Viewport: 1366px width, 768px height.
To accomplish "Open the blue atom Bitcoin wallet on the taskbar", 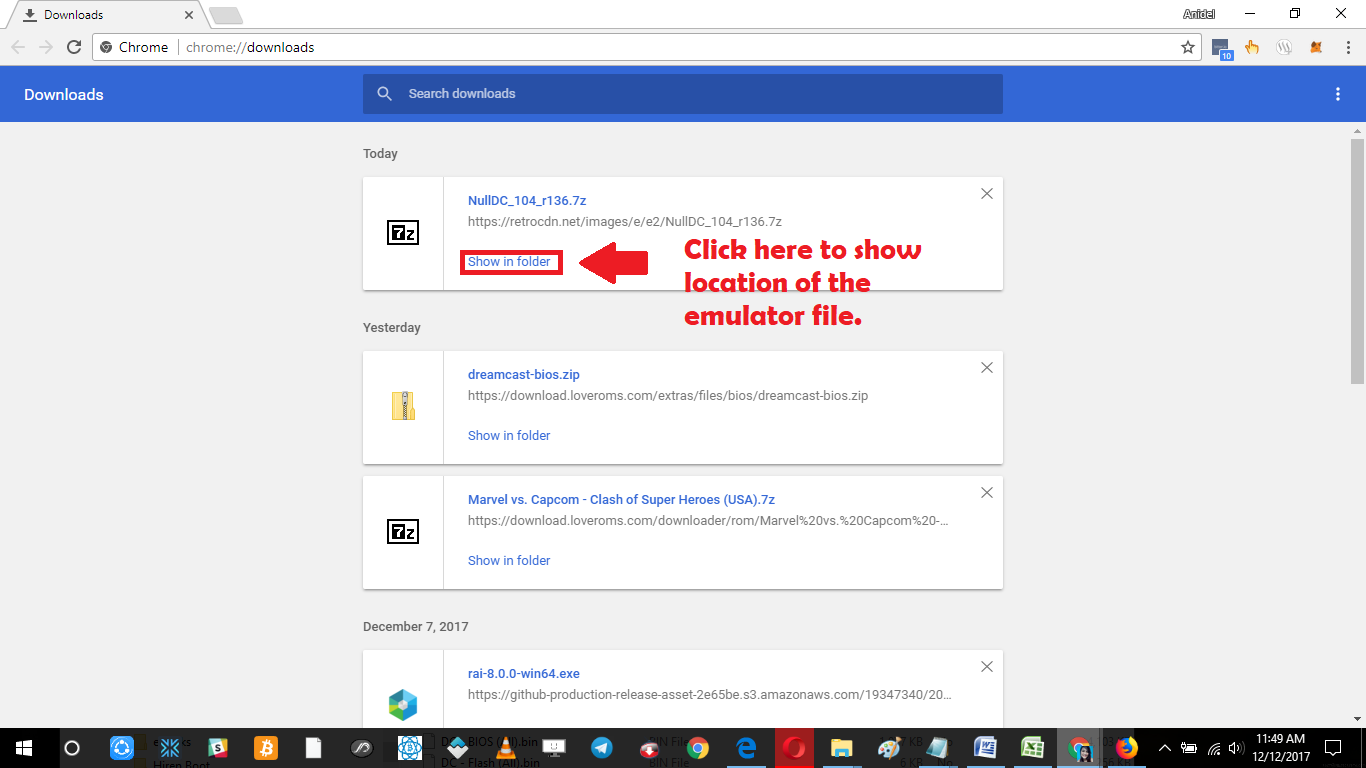I will [x=409, y=748].
